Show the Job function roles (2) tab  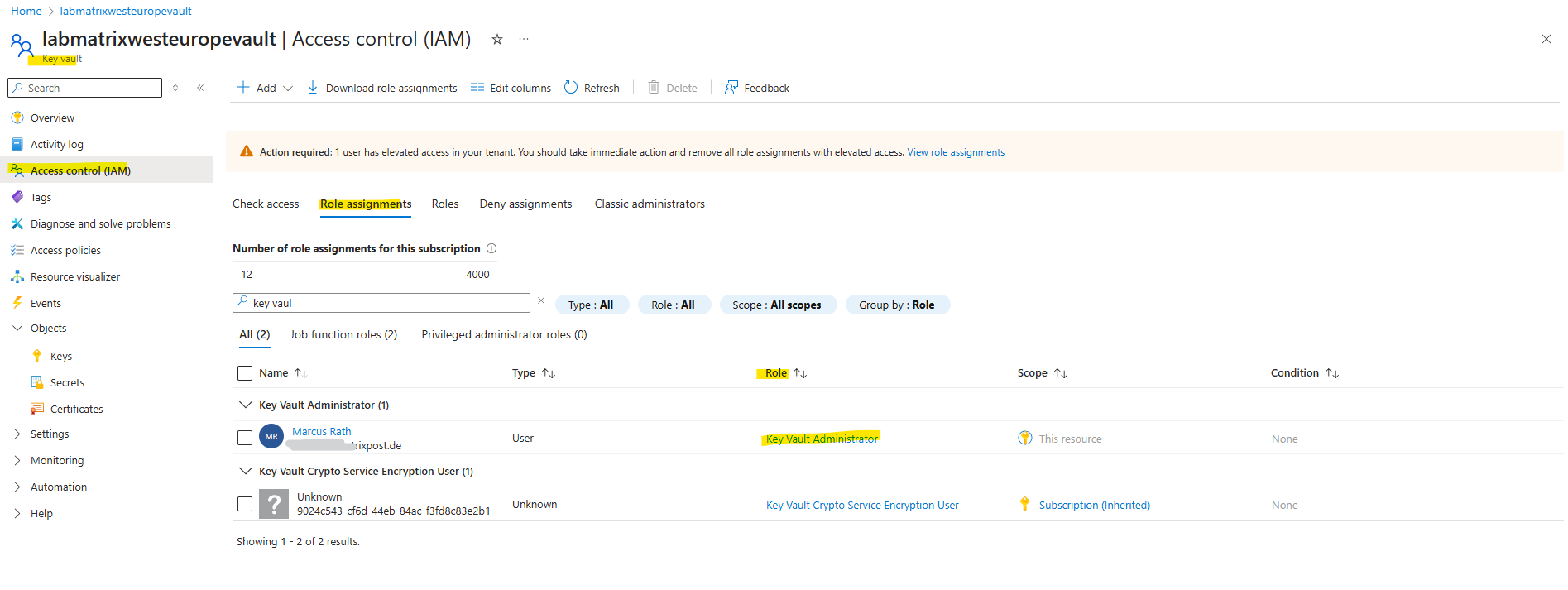[343, 334]
